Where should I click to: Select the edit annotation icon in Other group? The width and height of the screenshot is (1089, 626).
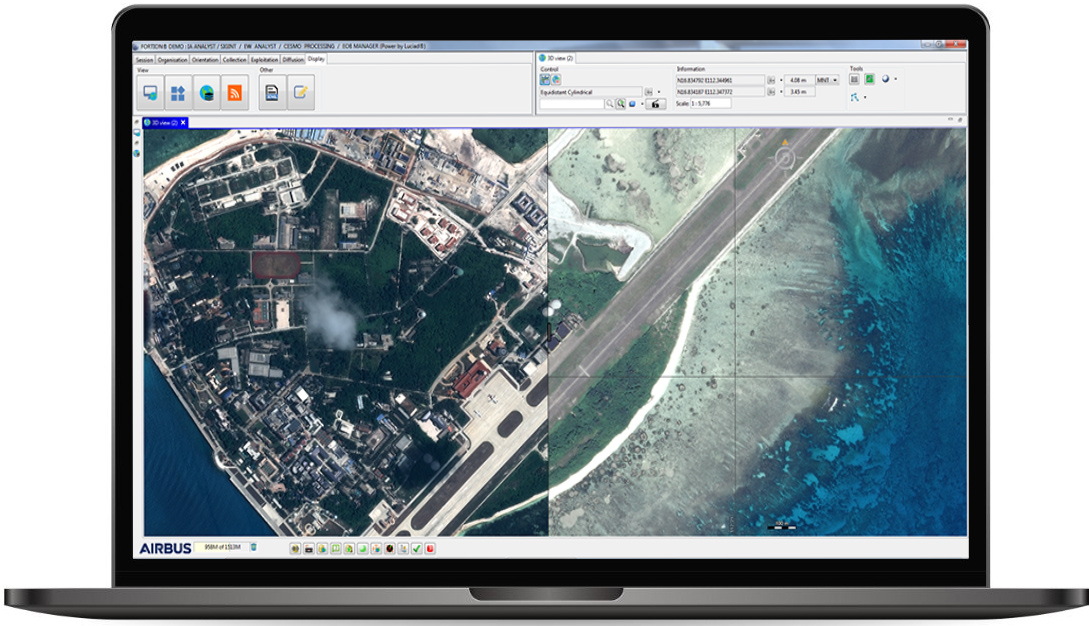click(x=300, y=93)
